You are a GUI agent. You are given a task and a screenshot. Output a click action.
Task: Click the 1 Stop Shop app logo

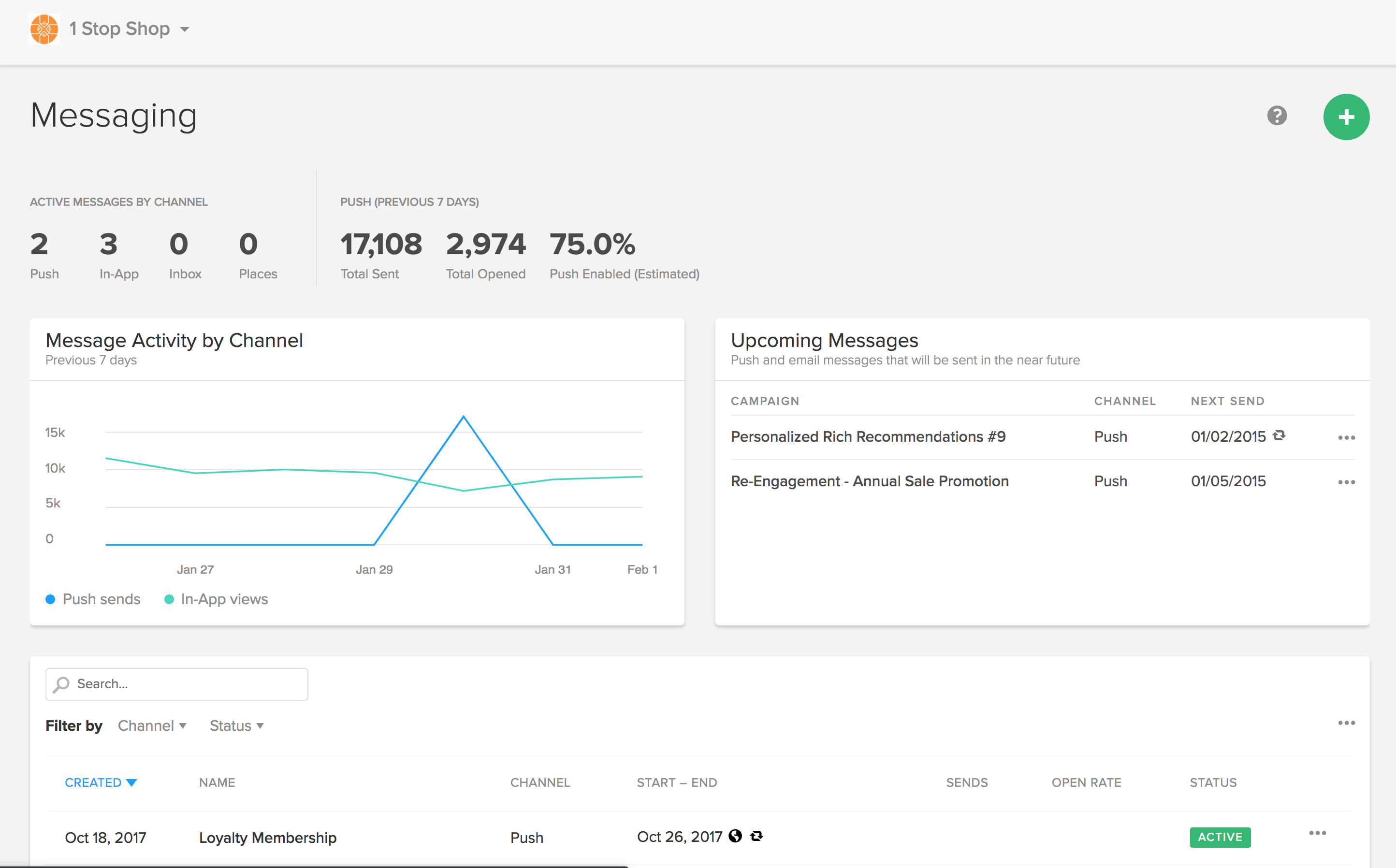[44, 29]
